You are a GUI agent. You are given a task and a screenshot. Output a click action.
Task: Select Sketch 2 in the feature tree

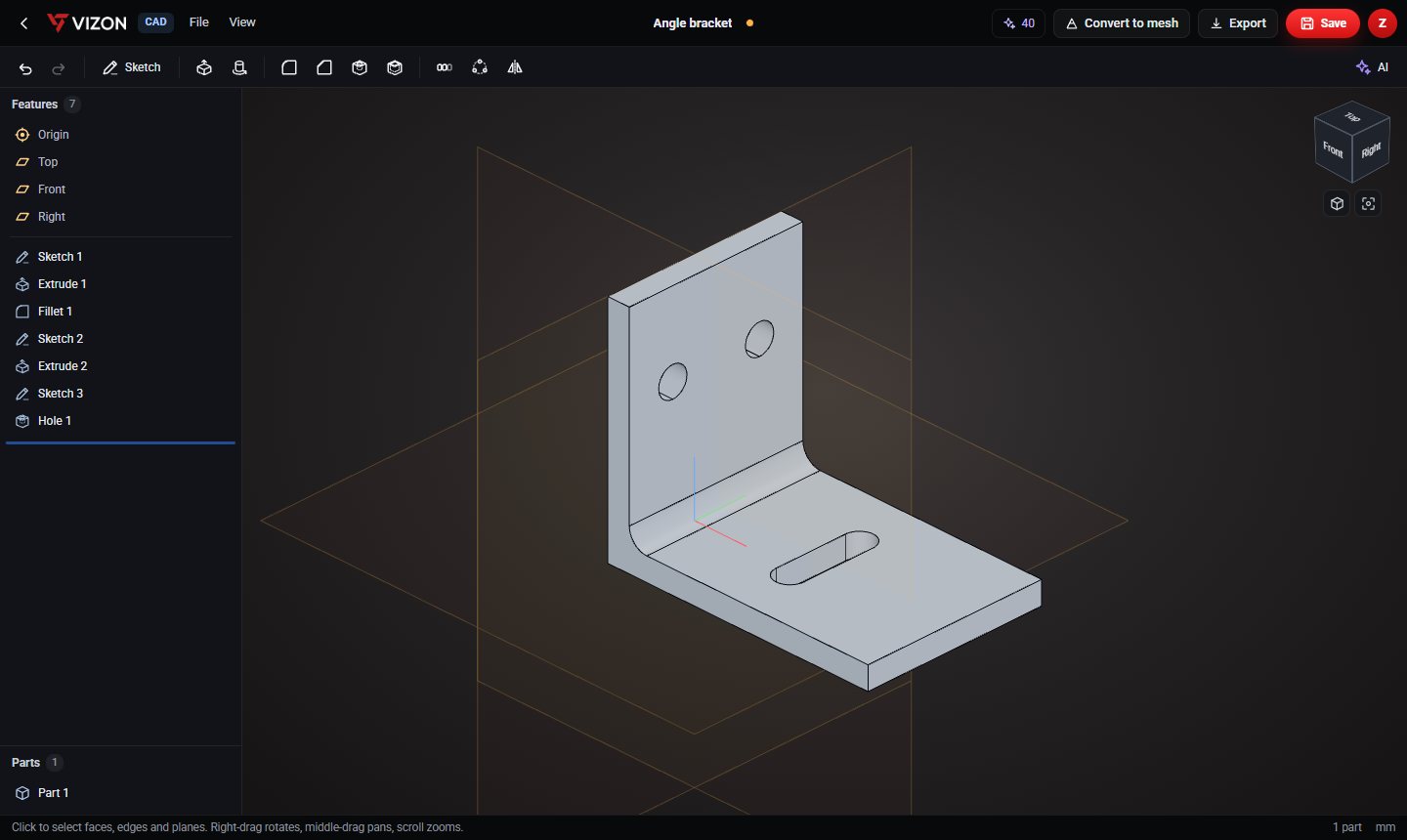click(x=120, y=339)
